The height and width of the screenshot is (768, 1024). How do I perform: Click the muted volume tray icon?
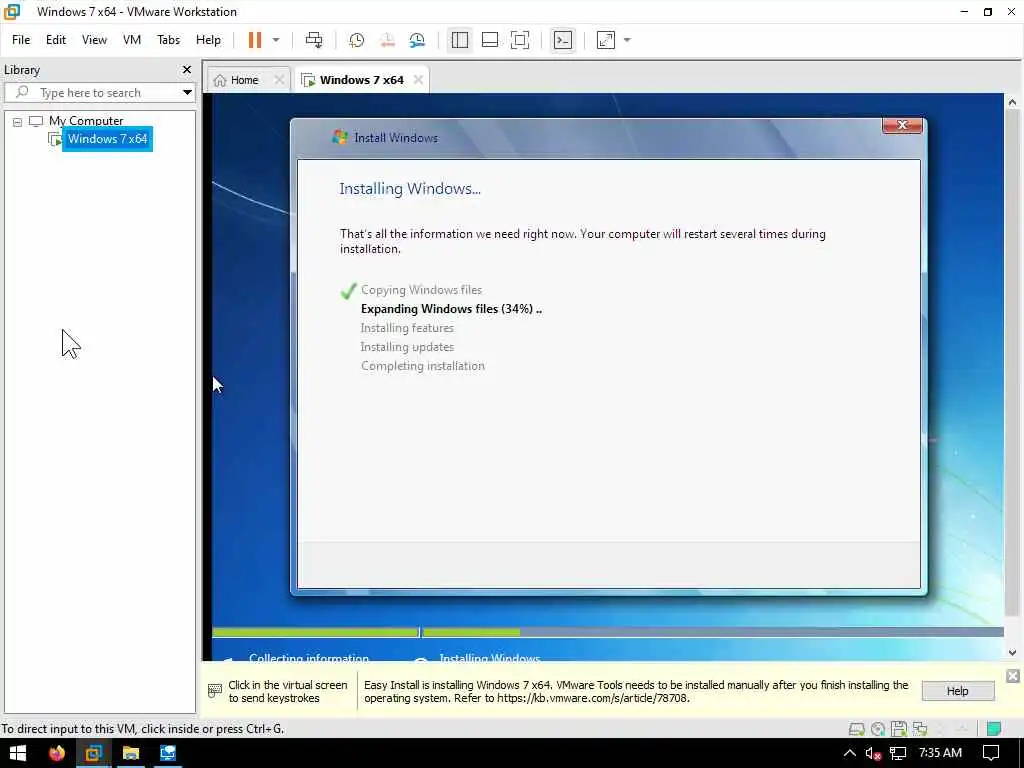873,753
